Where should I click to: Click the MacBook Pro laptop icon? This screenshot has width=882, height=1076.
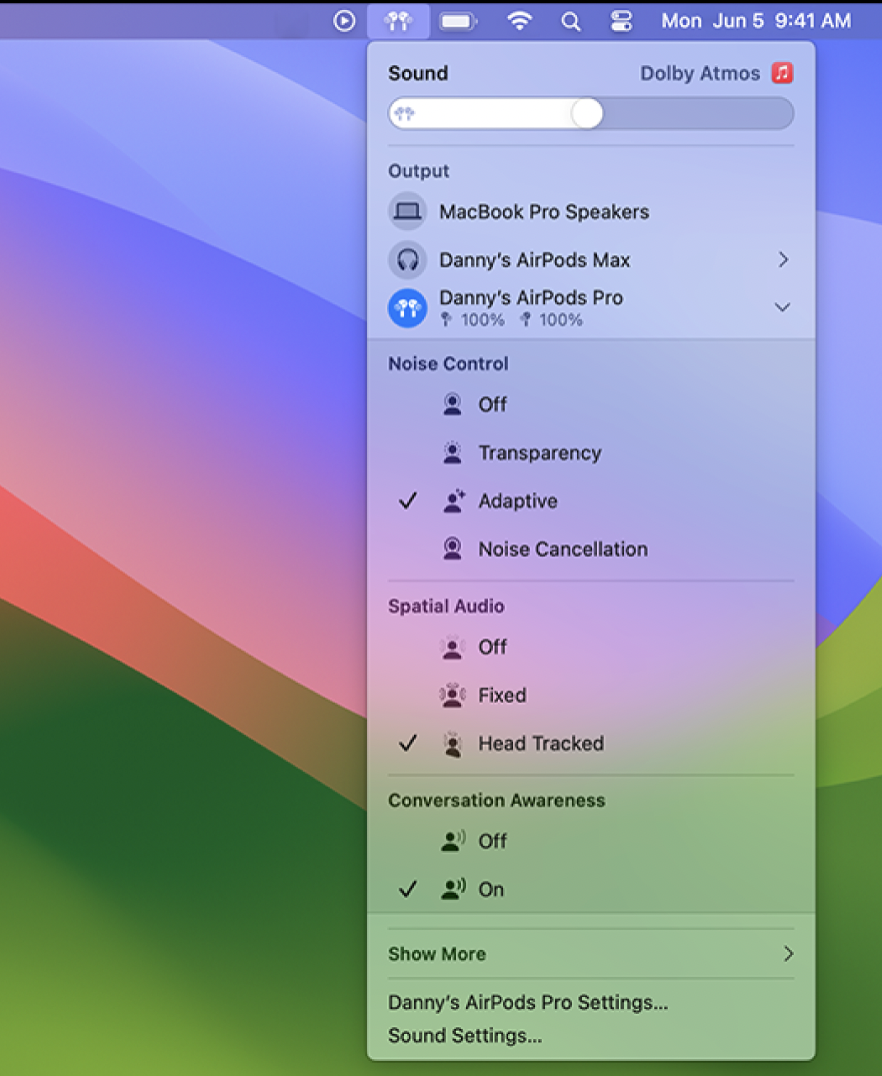click(408, 211)
